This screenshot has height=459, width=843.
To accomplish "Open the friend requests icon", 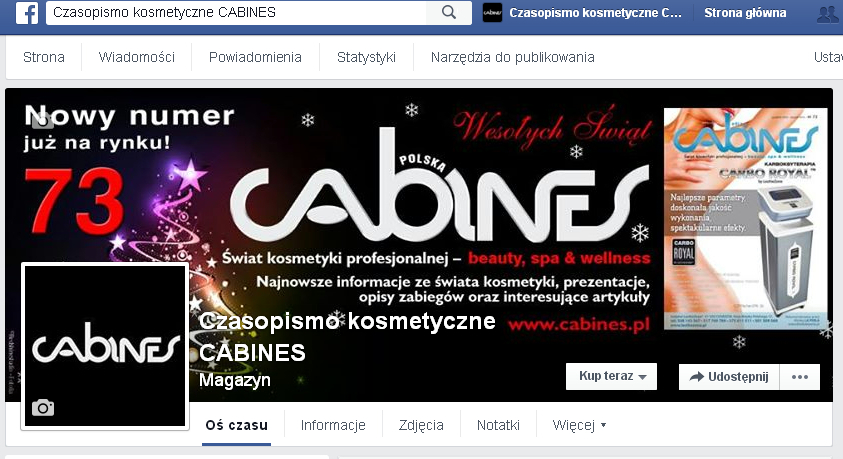I will pos(828,13).
